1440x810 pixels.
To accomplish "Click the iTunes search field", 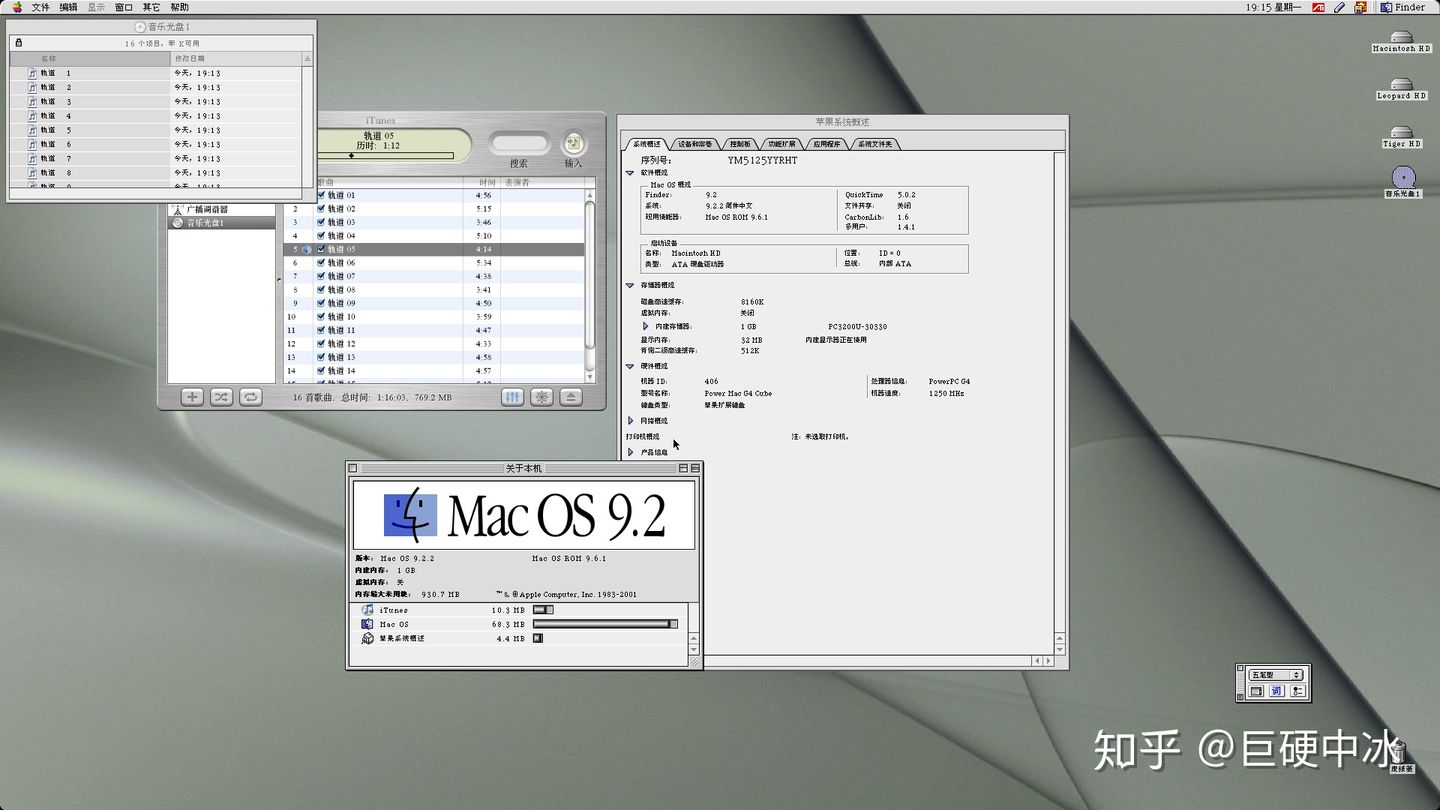I will [x=519, y=144].
